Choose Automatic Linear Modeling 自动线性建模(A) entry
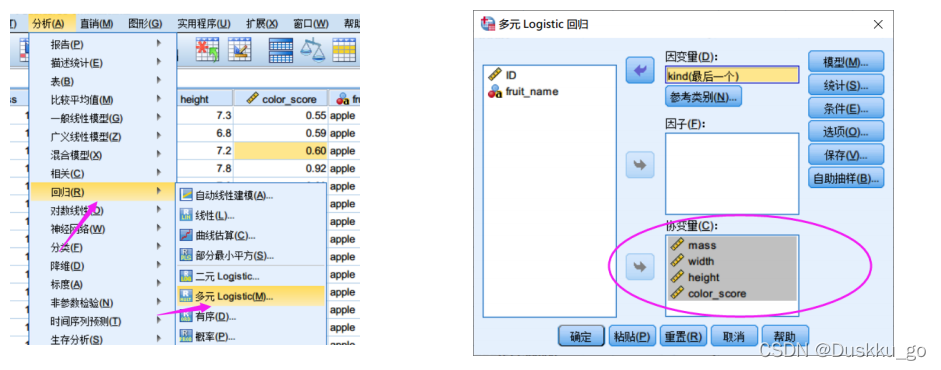Screen dimensions: 941x370 [x=251, y=195]
